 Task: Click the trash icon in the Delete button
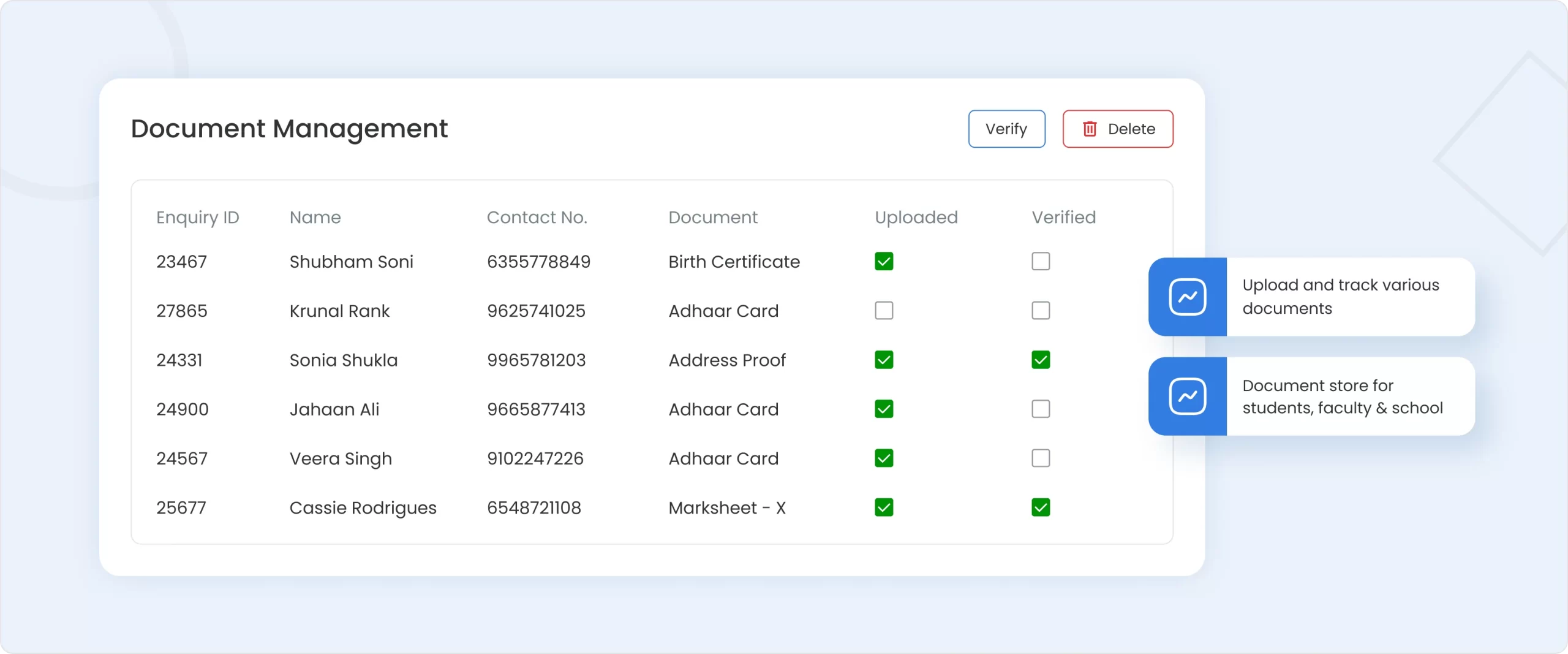1090,129
